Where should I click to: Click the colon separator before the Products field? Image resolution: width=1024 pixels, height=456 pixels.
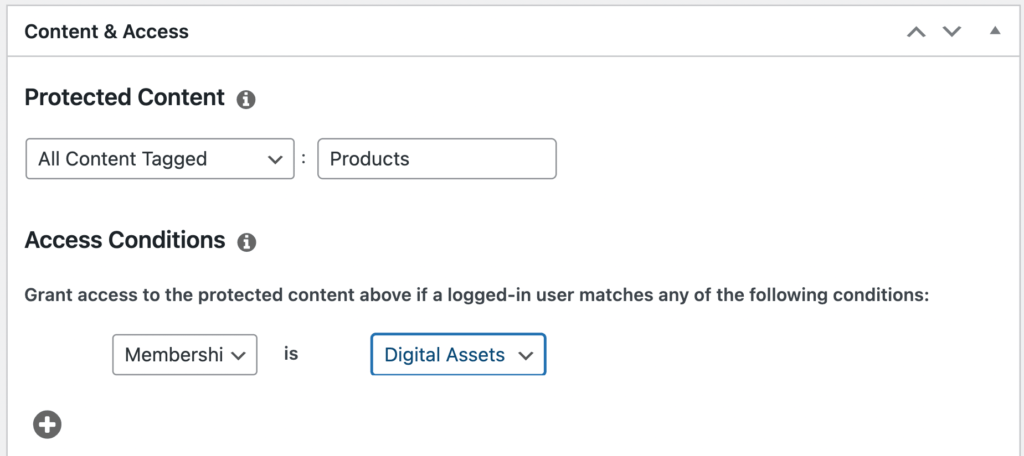(304, 159)
